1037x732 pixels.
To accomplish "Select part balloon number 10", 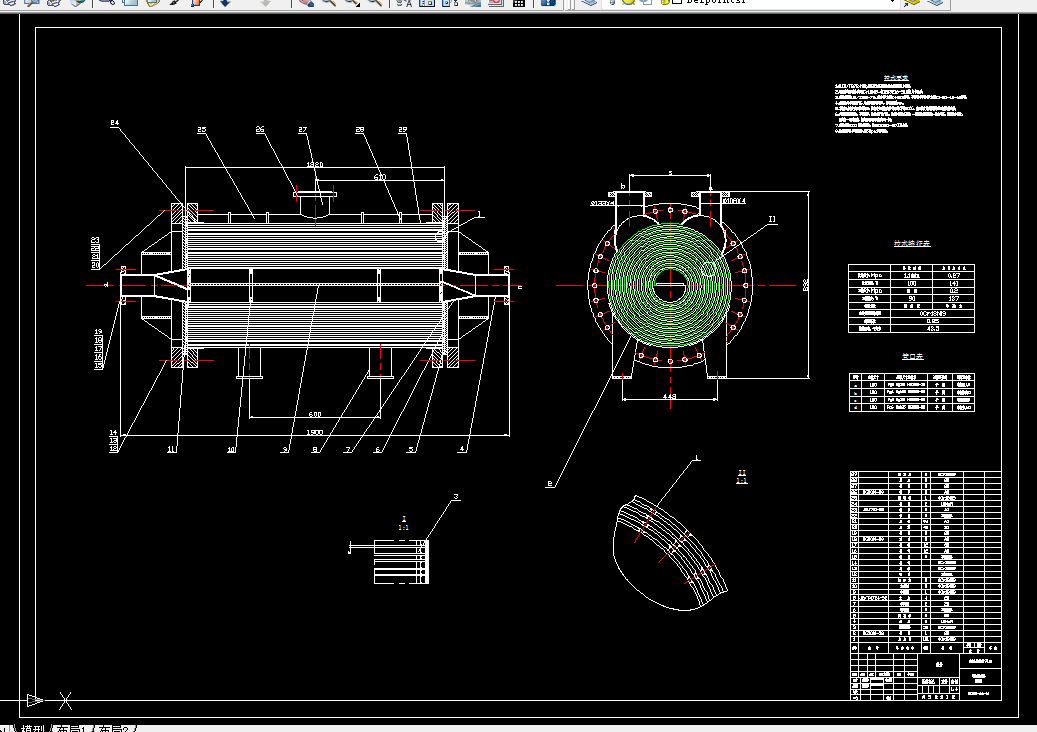I will (x=231, y=450).
